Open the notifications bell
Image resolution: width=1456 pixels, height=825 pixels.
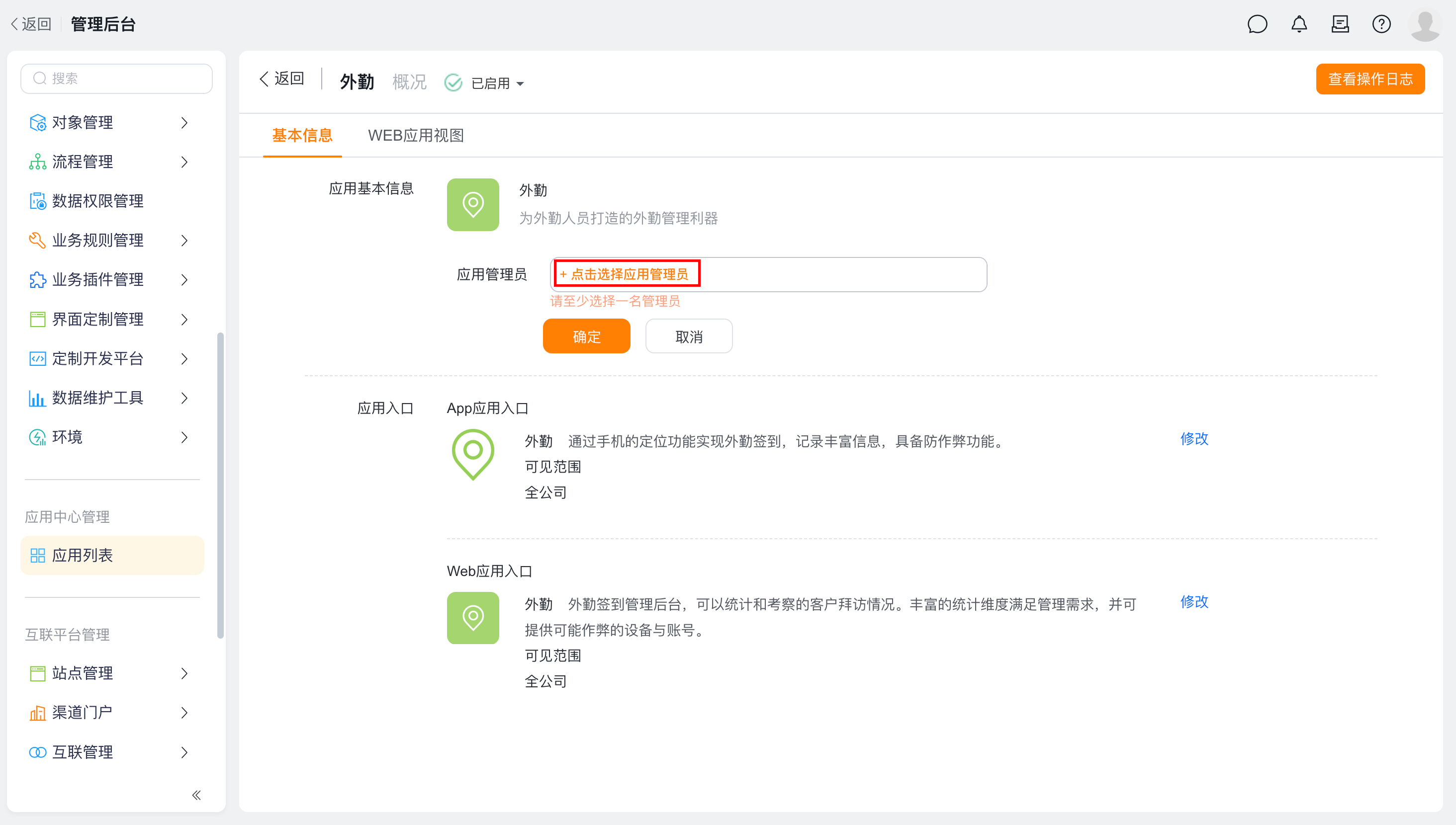1299,24
